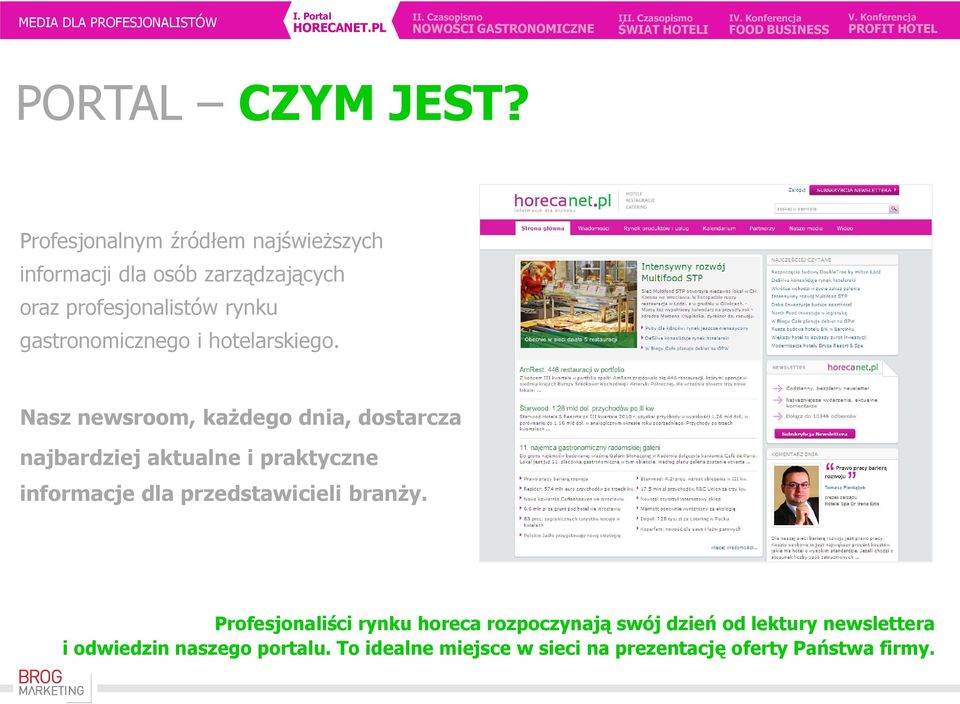Click bold text Nasz newsroom, każdego dnia

pos(241,455)
